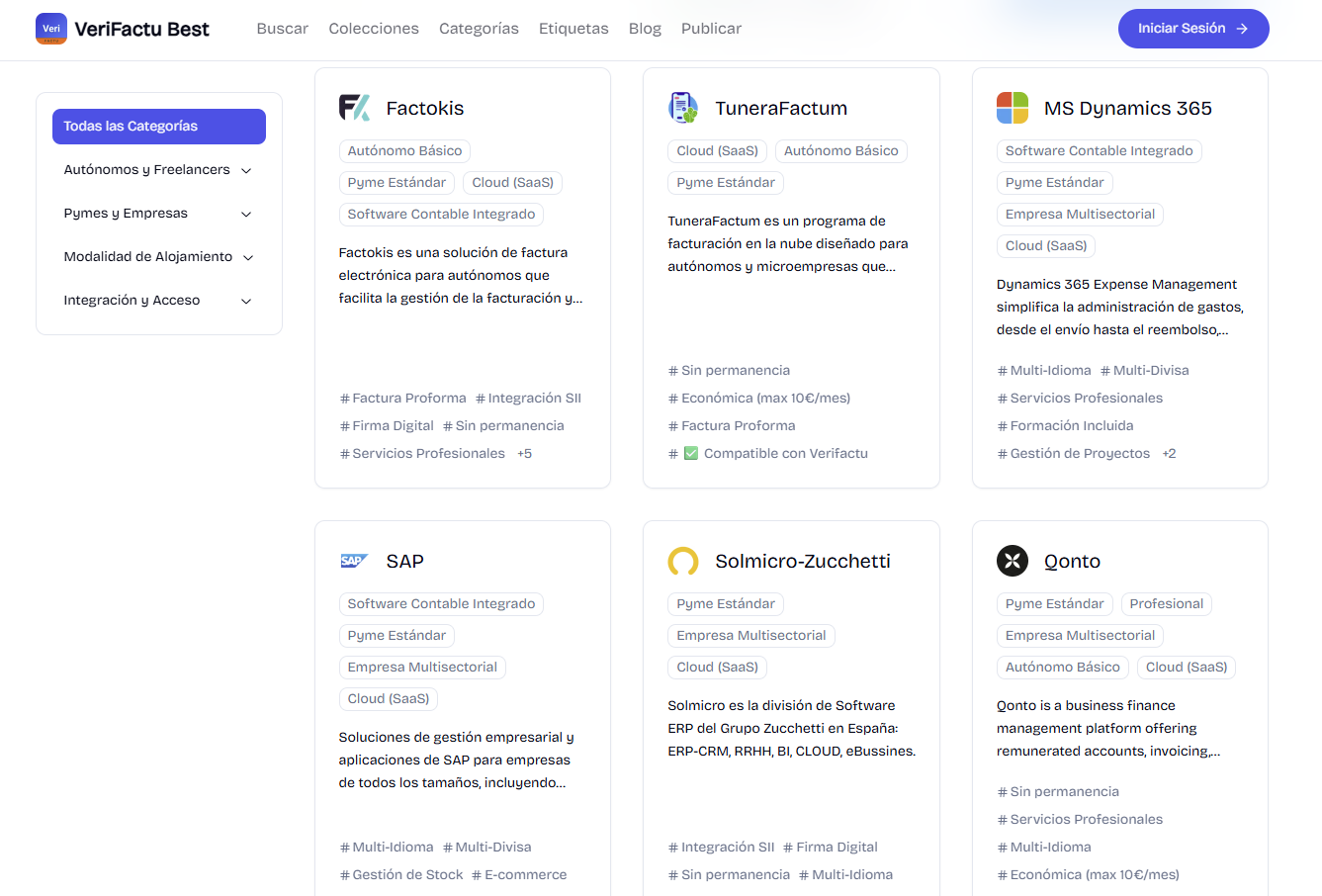Expand the Pymes y Empresas category
The height and width of the screenshot is (896, 1322).
click(x=159, y=214)
